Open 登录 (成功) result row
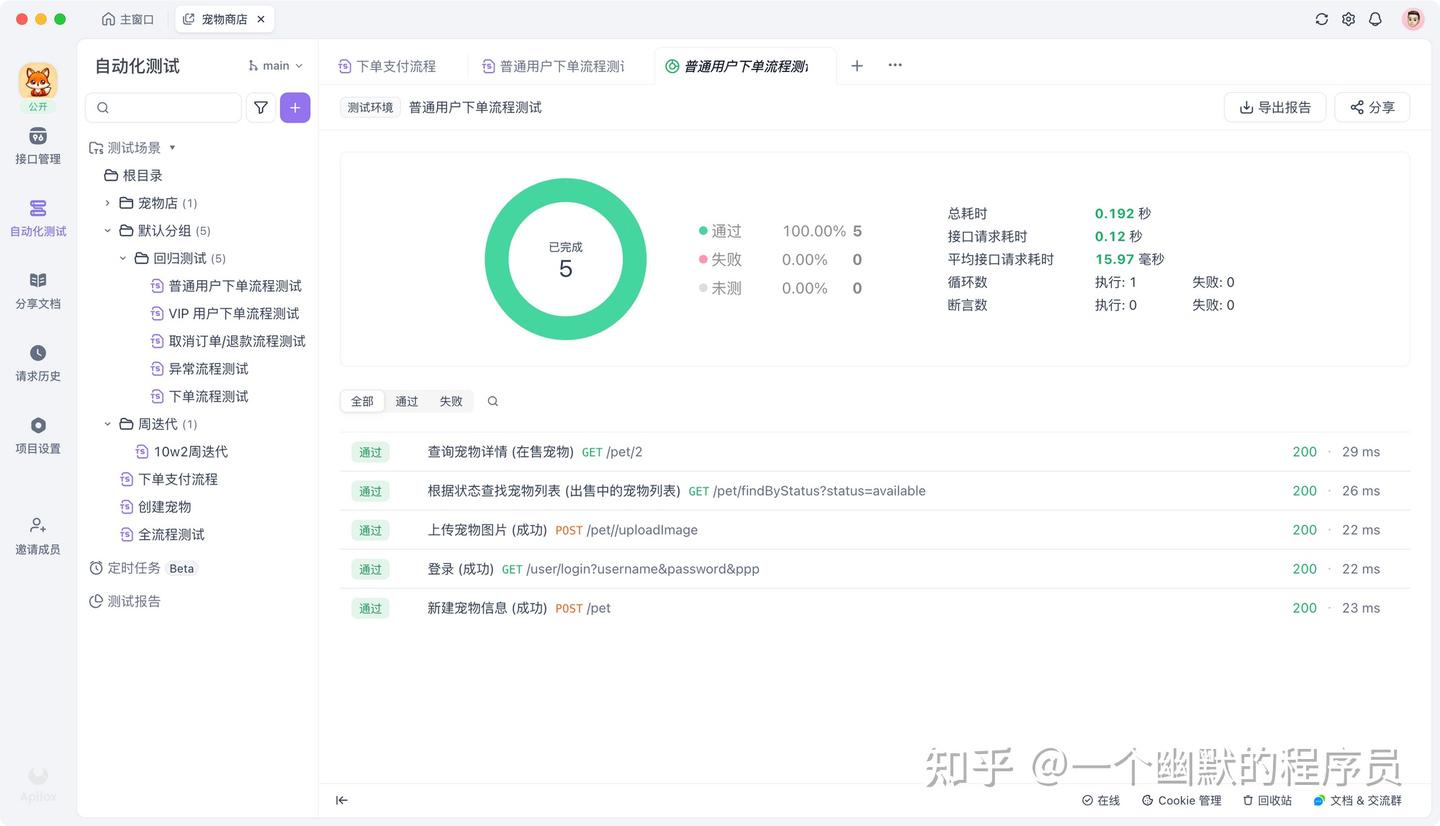1440x826 pixels. click(x=875, y=569)
